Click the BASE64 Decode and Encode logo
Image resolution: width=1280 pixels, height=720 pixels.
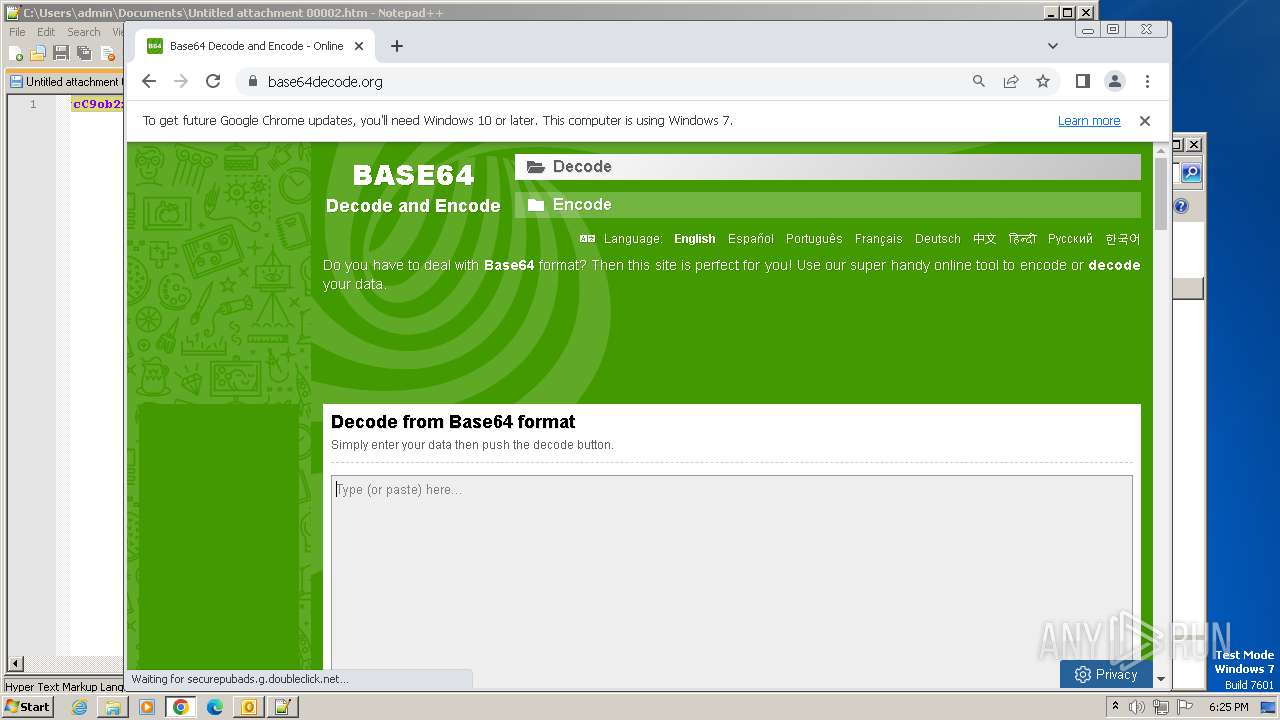[413, 189]
